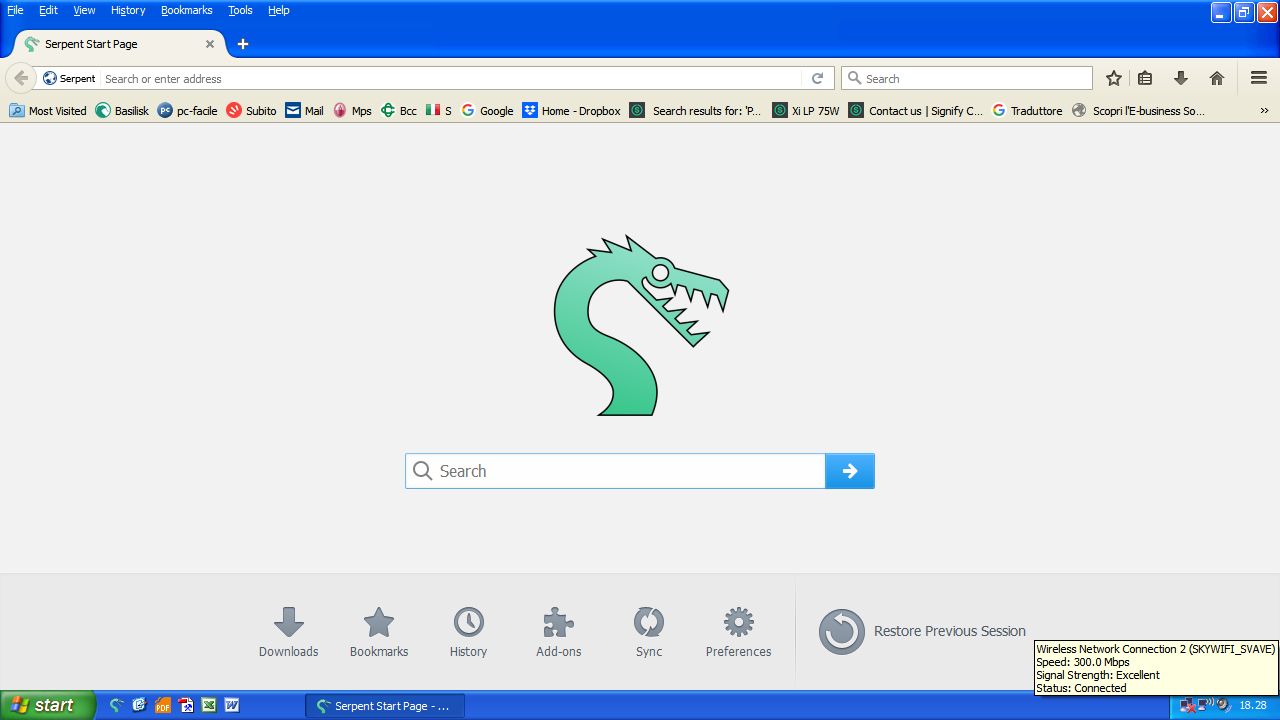The width and height of the screenshot is (1280, 720).
Task: Submit search with blue arrow button
Action: tap(850, 471)
